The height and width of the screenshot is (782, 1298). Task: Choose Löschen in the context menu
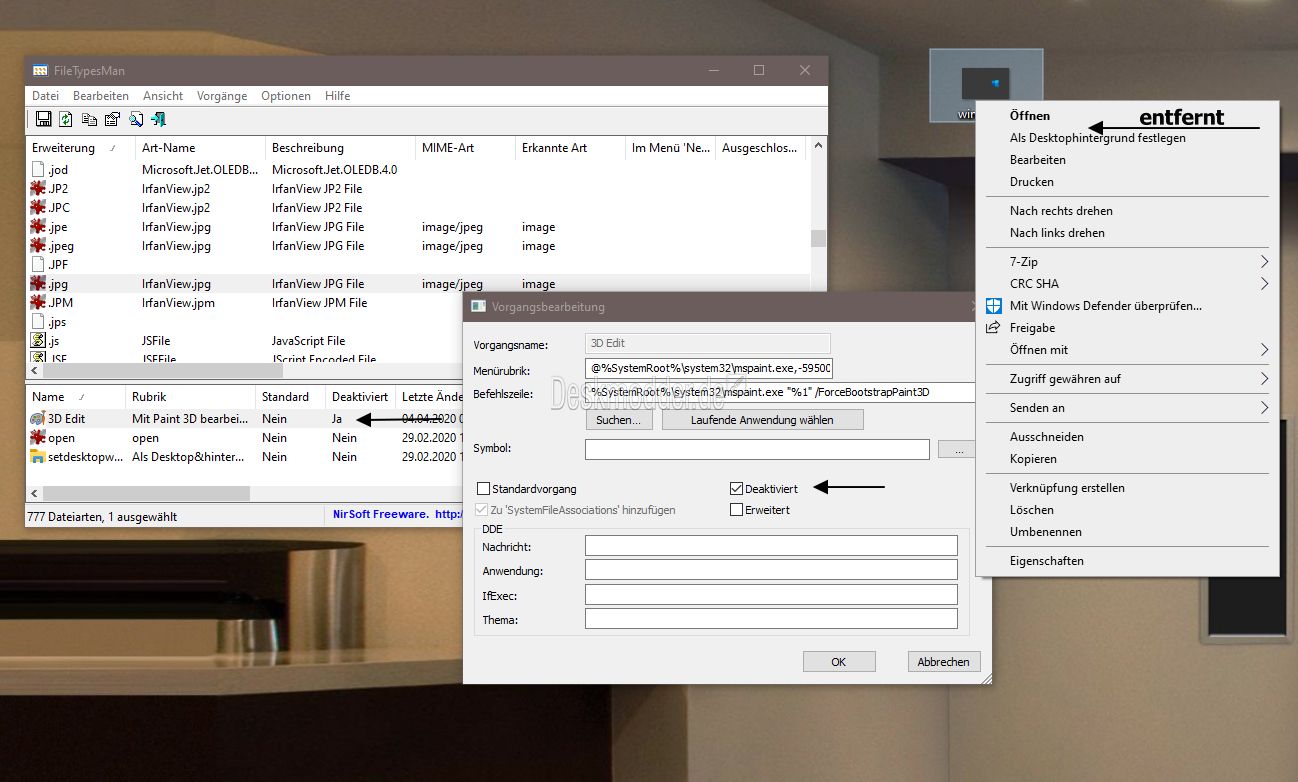tap(1031, 510)
